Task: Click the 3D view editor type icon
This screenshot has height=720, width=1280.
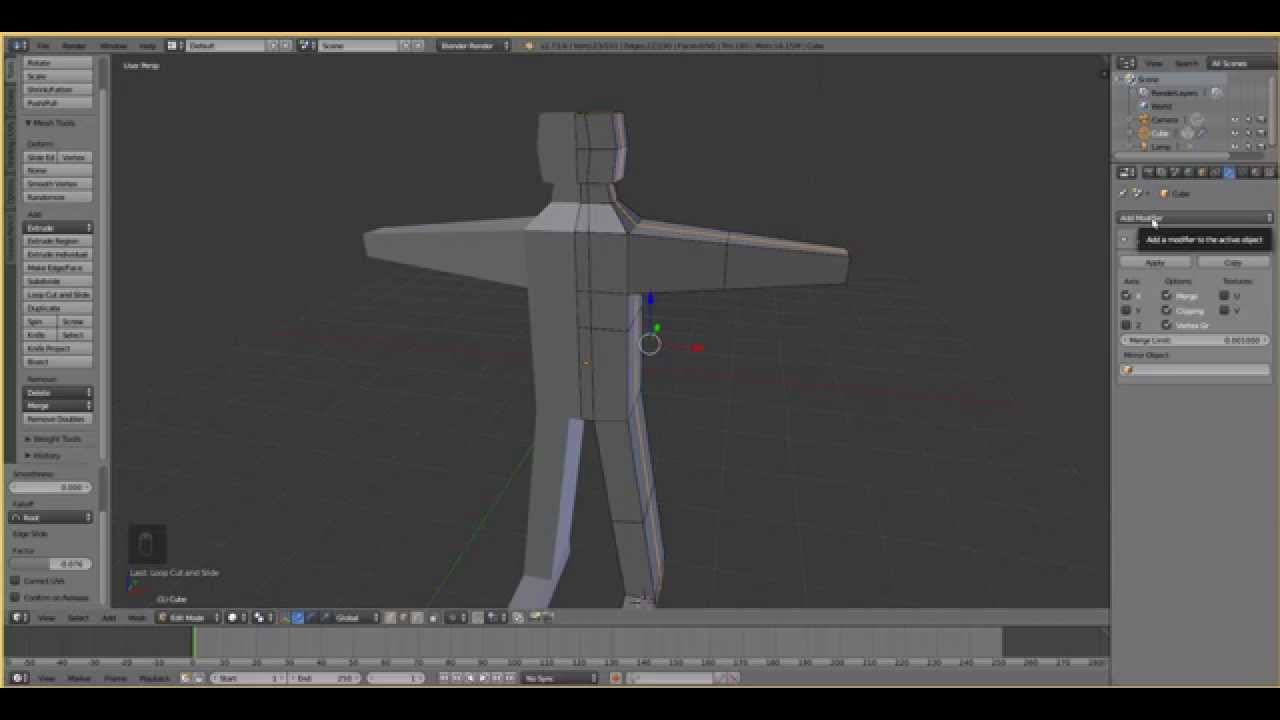Action: coord(19,618)
